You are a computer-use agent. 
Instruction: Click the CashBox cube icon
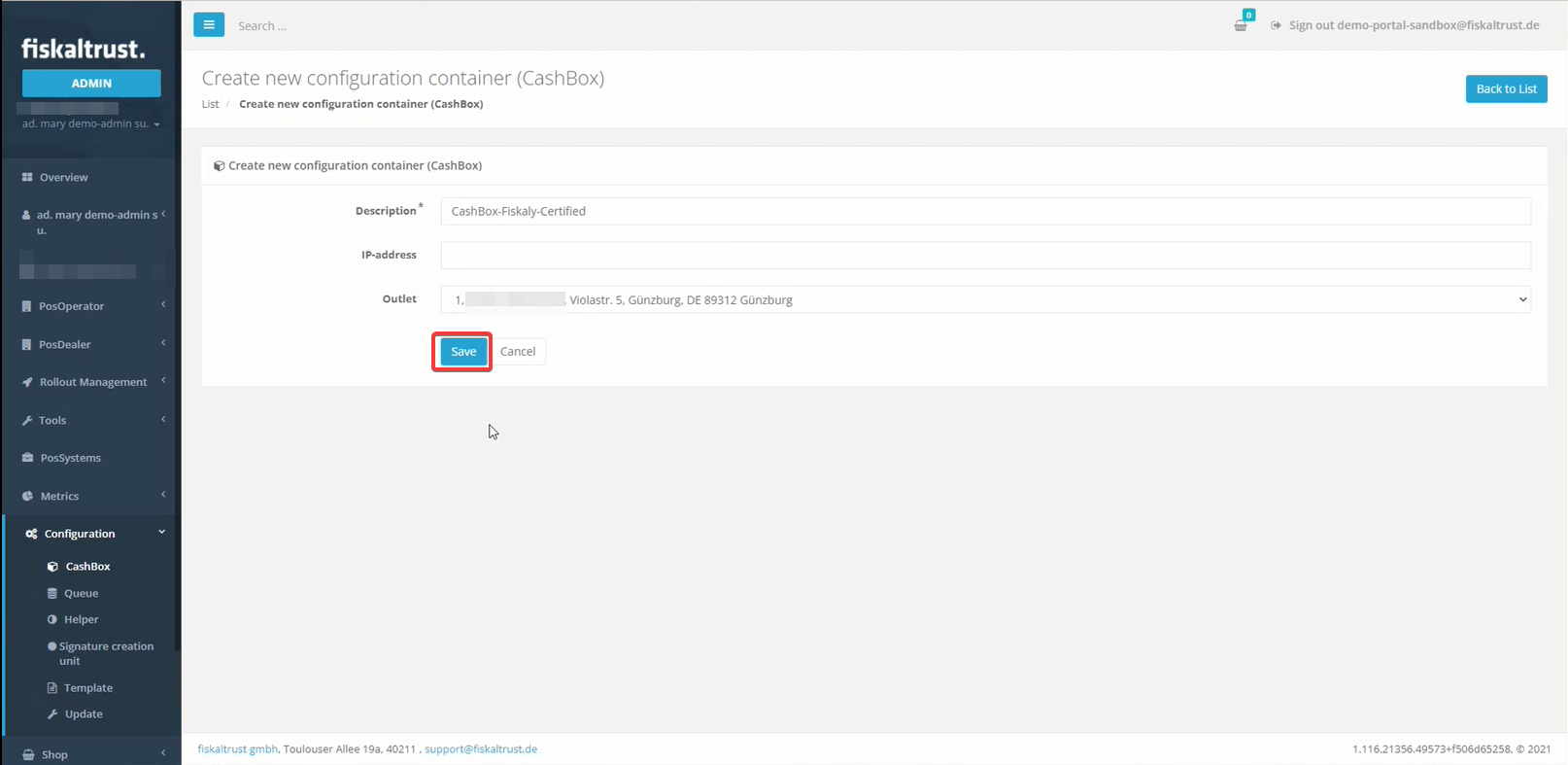[x=52, y=567]
